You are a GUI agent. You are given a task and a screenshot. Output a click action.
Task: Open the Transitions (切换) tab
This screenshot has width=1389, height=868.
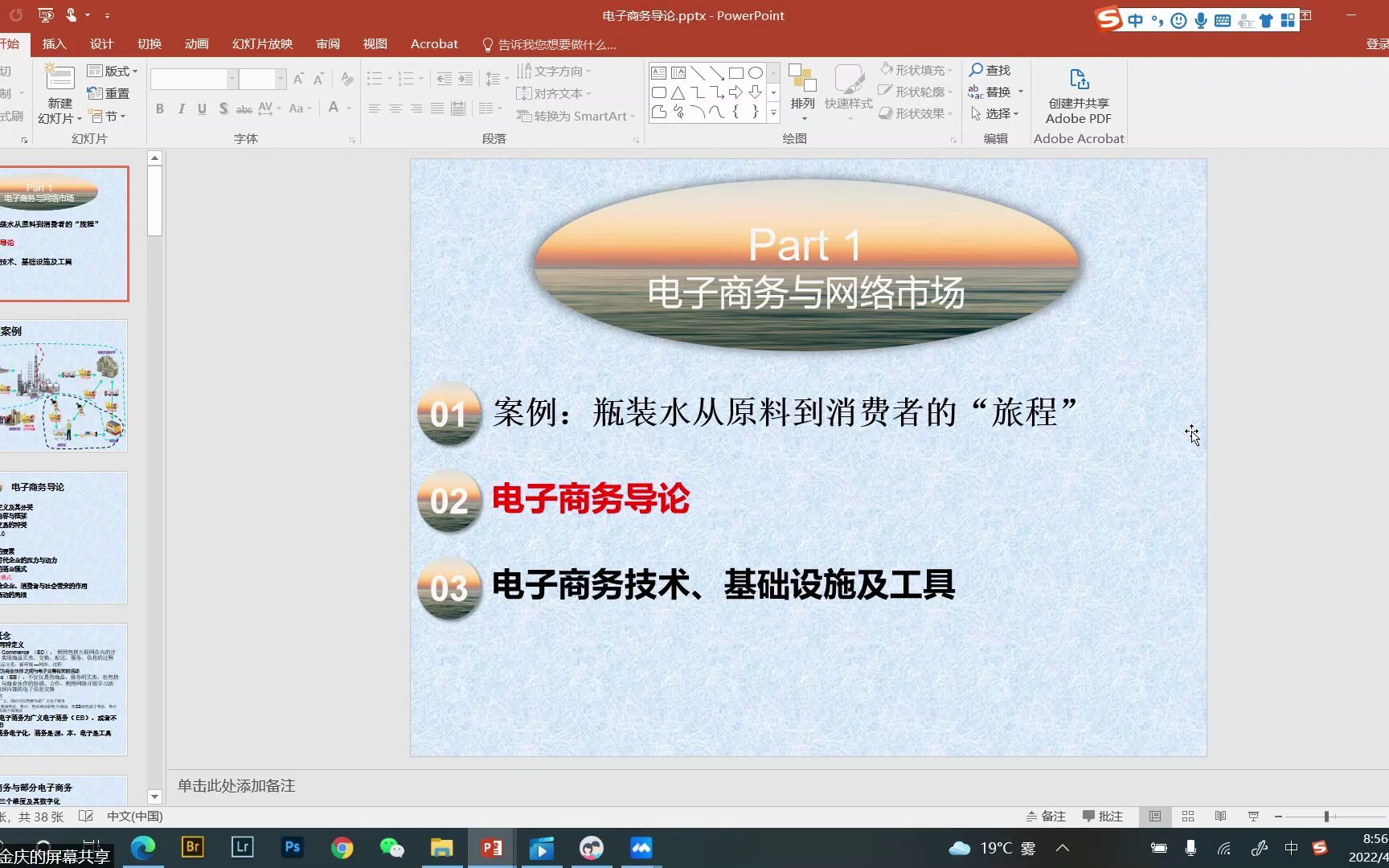149,44
